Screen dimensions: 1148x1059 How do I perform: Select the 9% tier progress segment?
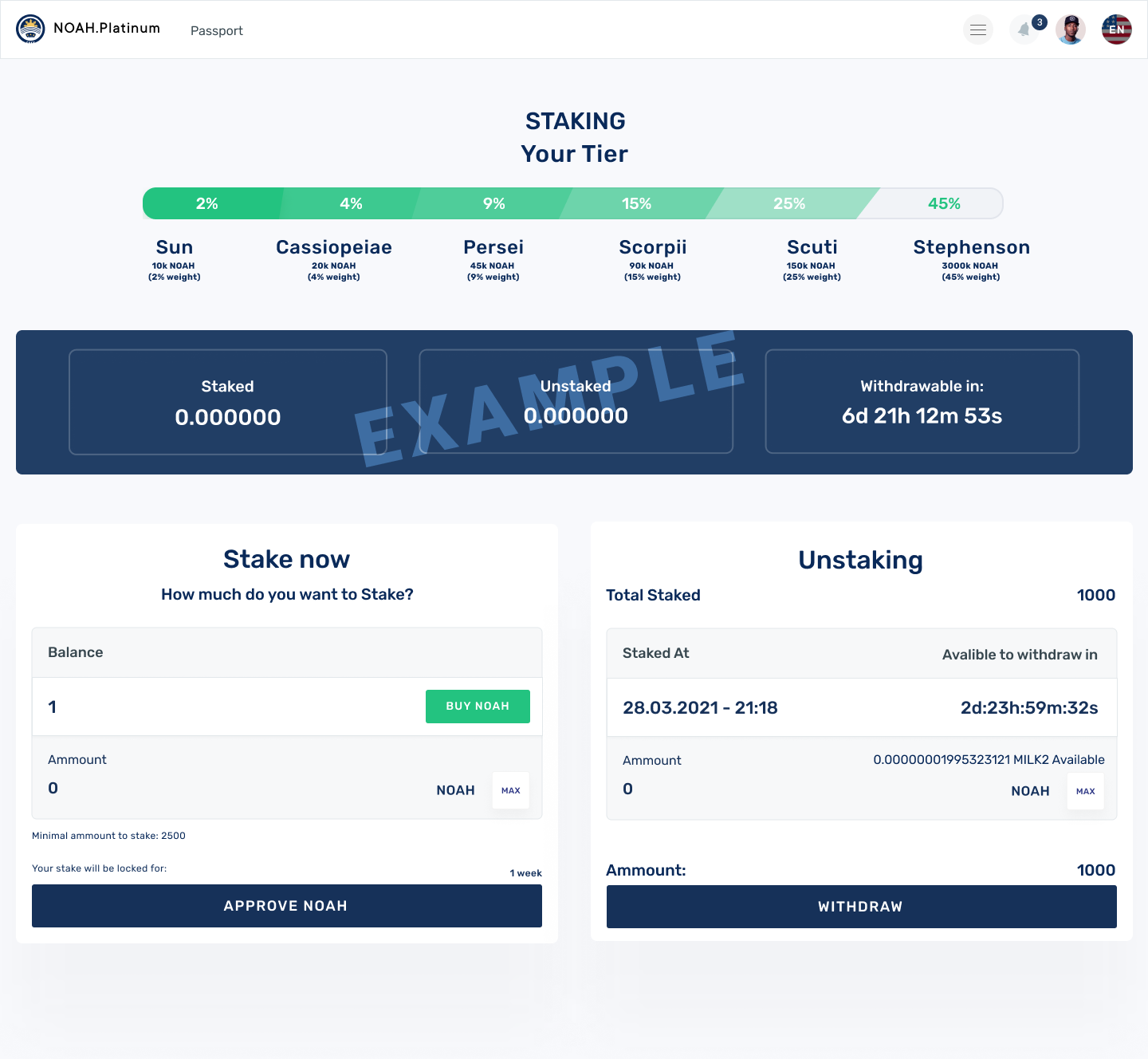[494, 203]
